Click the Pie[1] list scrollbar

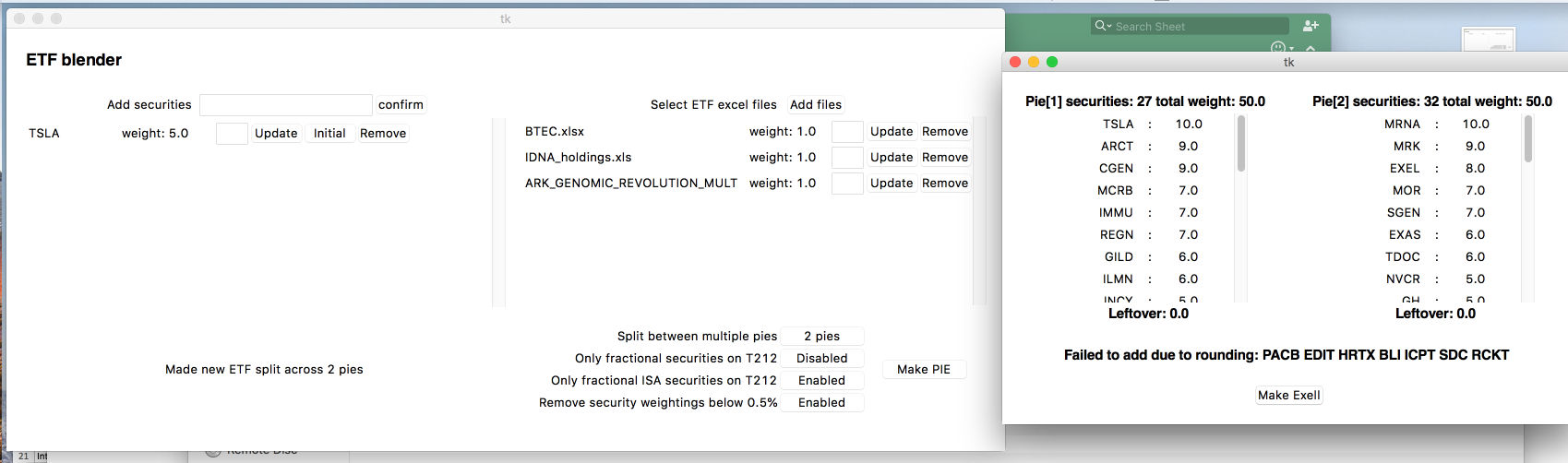(x=1241, y=144)
